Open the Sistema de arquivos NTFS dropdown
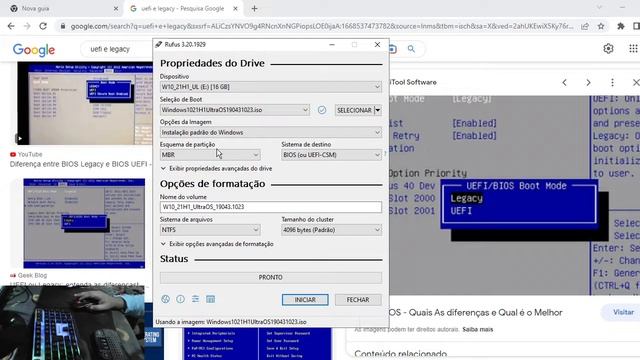This screenshot has height=360, width=640. coord(210,230)
